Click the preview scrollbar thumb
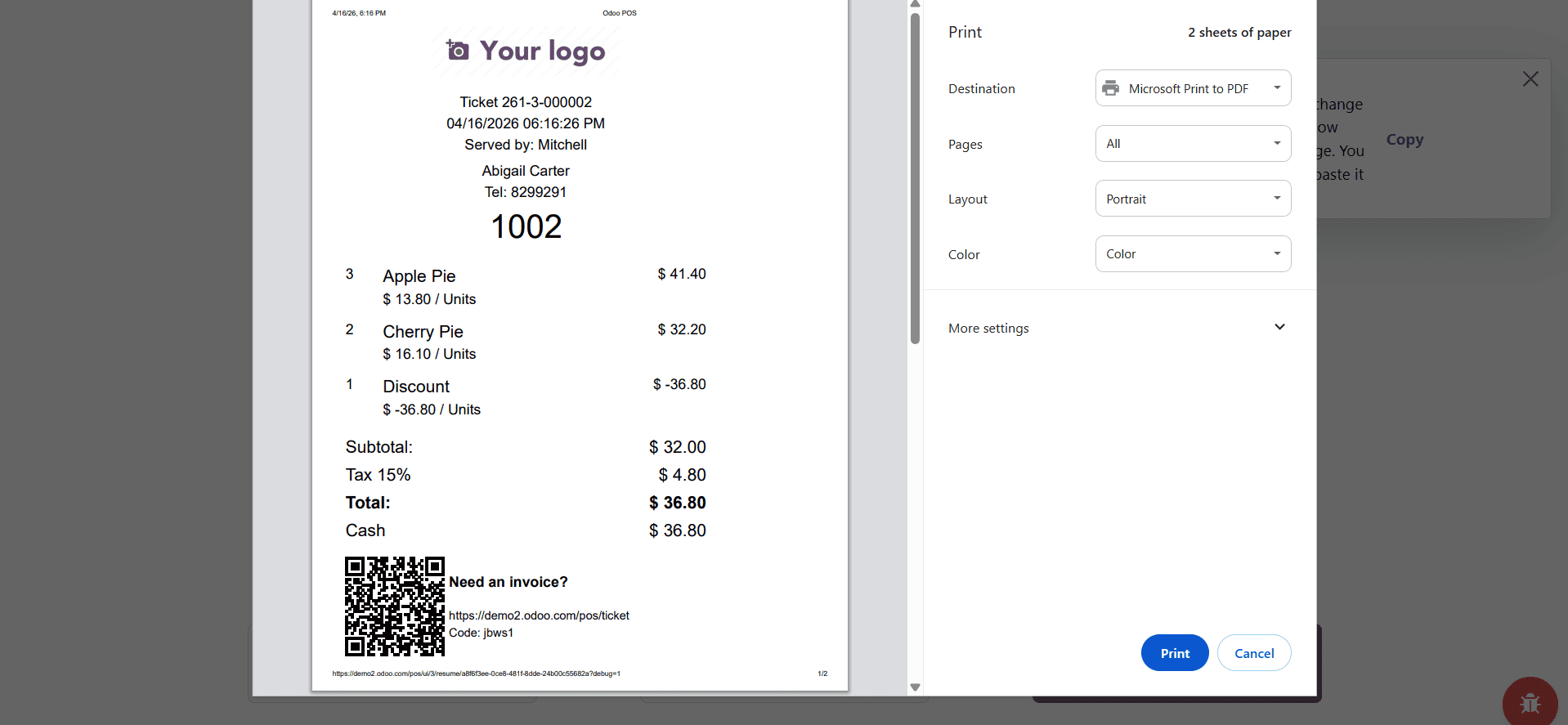 [x=915, y=178]
